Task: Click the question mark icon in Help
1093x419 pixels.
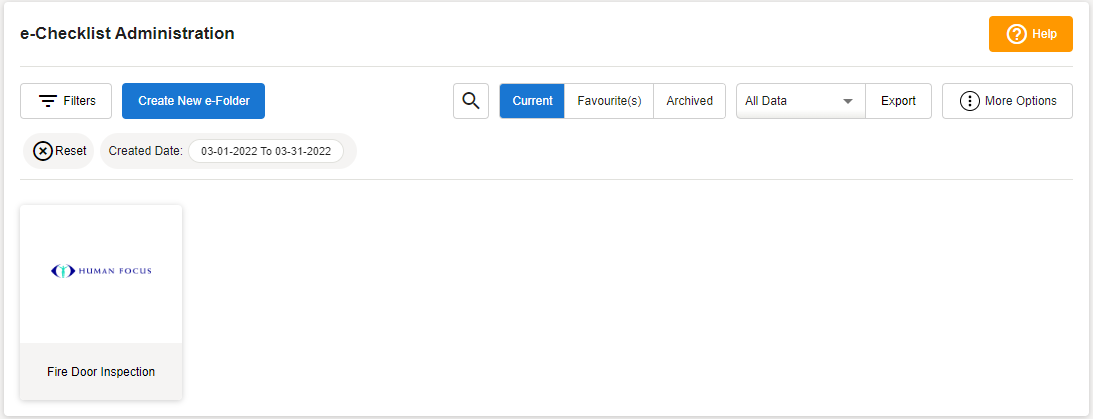Action: click(1017, 34)
